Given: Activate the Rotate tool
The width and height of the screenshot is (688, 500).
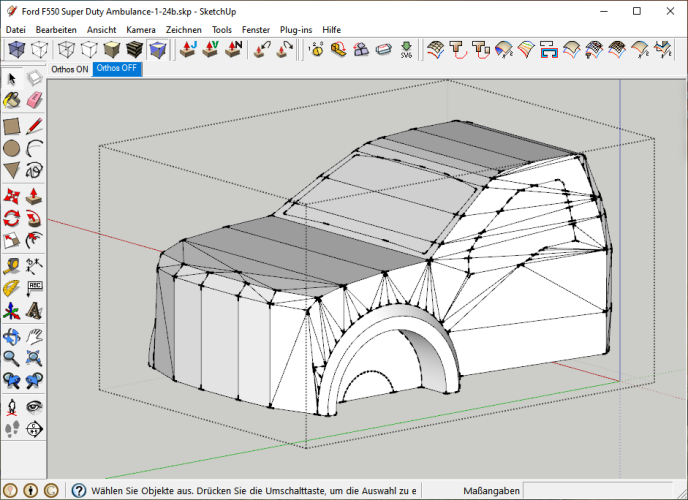Looking at the screenshot, I should (12, 218).
